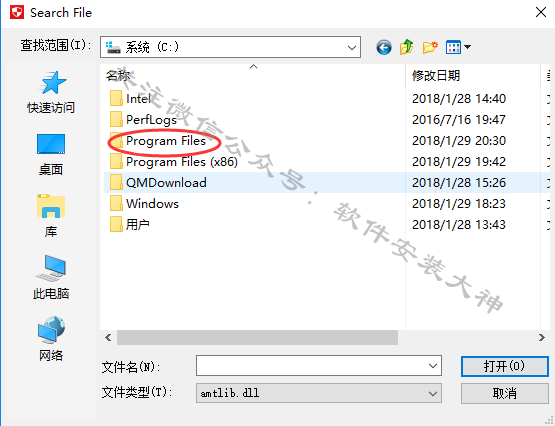Select Quick Access (快速访问) in sidebar

point(51,92)
